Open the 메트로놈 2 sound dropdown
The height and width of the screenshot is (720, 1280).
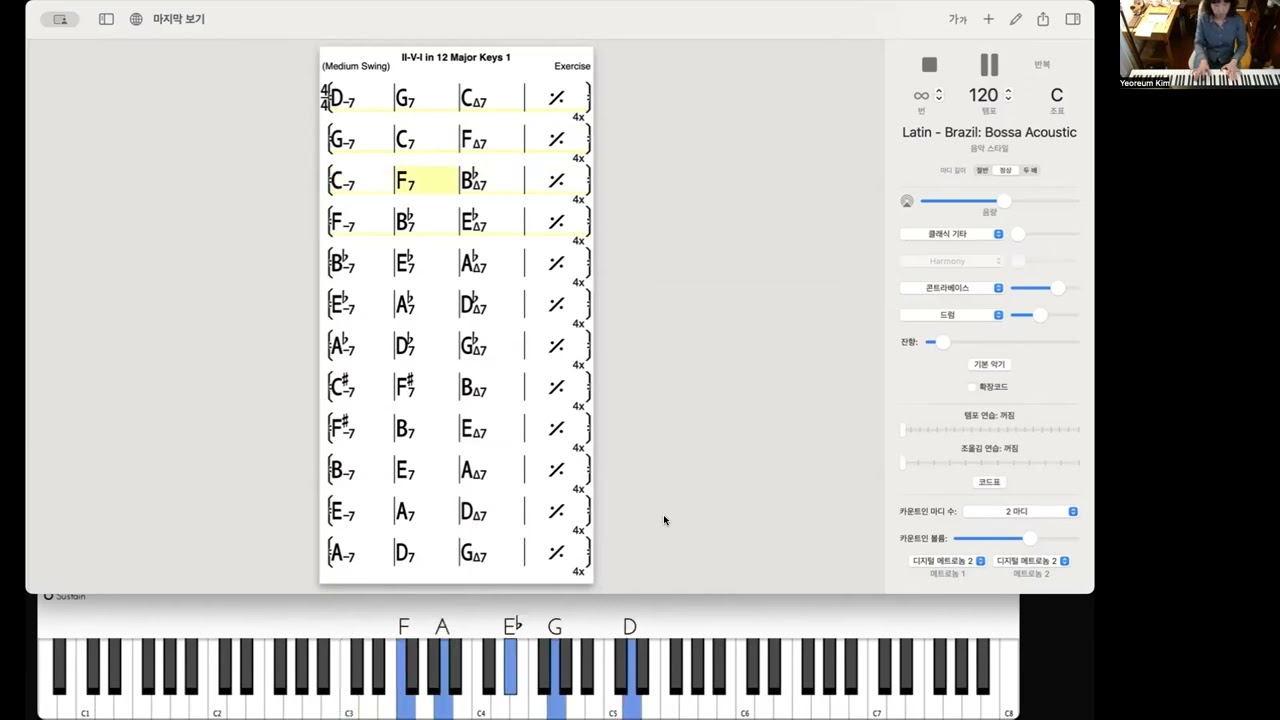coord(1032,561)
